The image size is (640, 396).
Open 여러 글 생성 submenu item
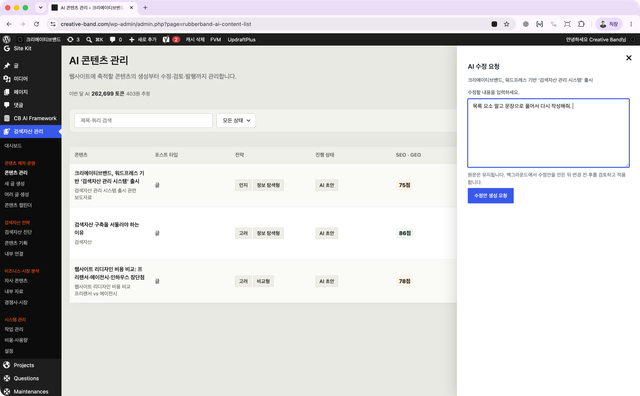tap(16, 194)
